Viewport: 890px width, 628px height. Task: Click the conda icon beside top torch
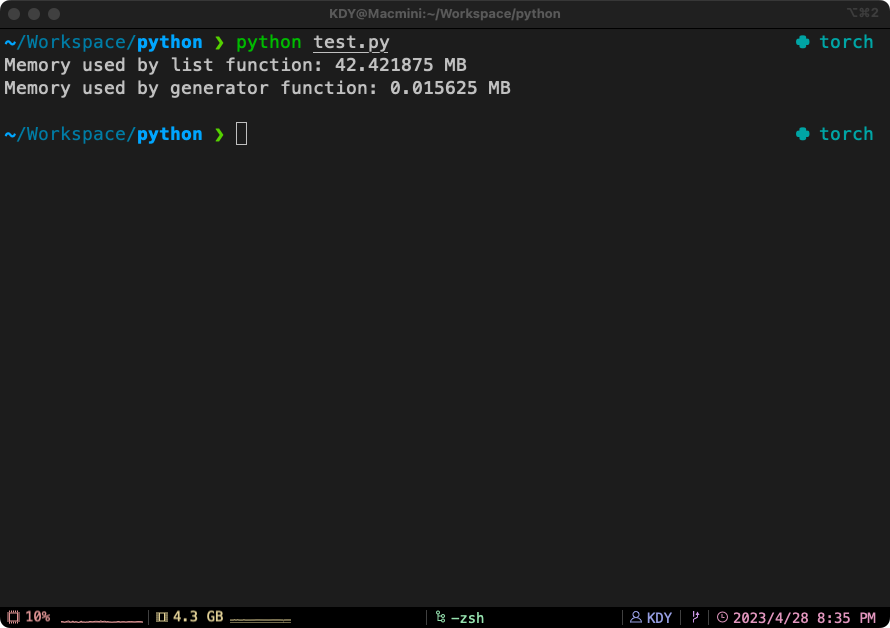[x=803, y=42]
